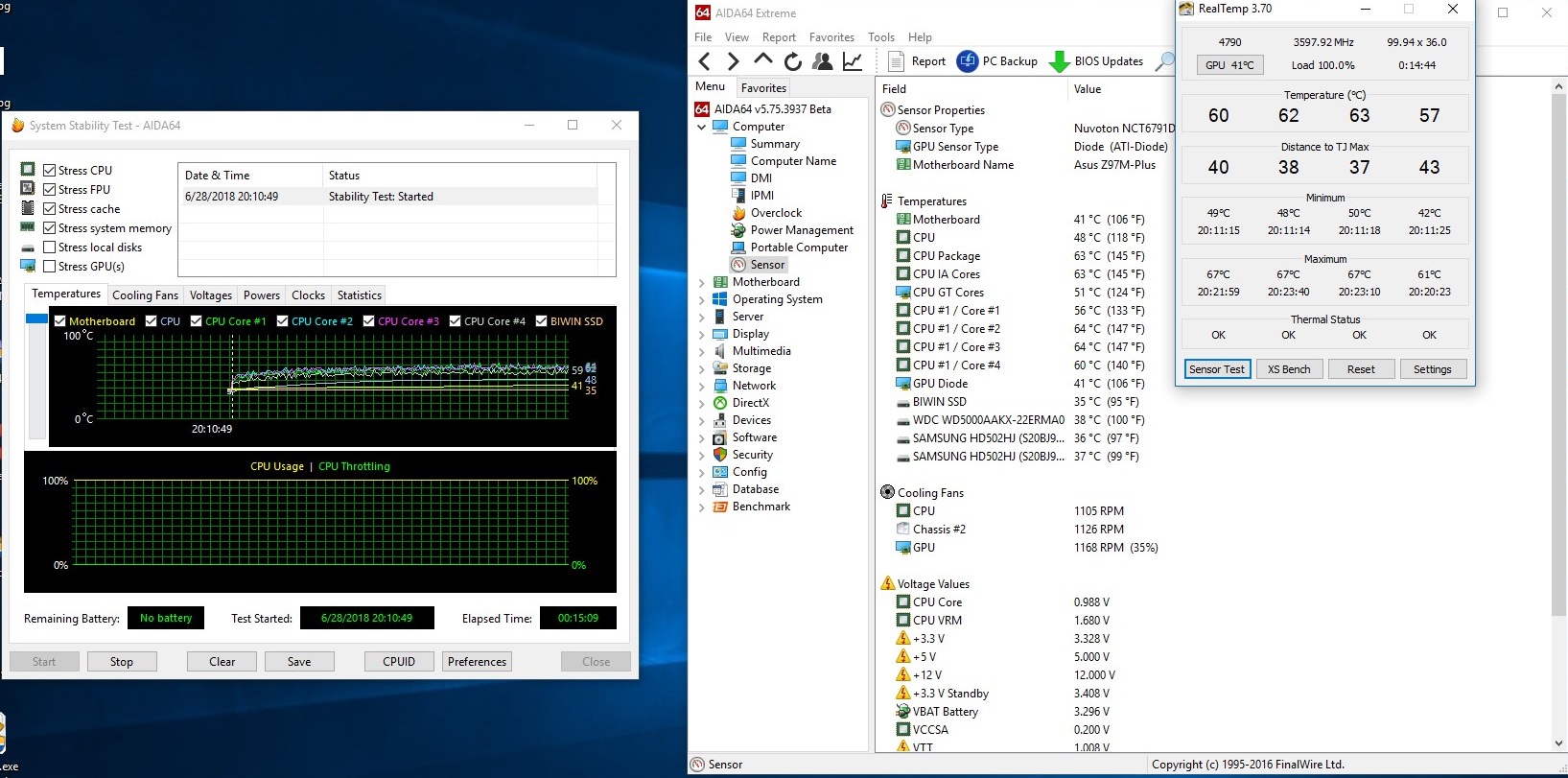Switch to the Cooling Fans tab

click(x=145, y=295)
